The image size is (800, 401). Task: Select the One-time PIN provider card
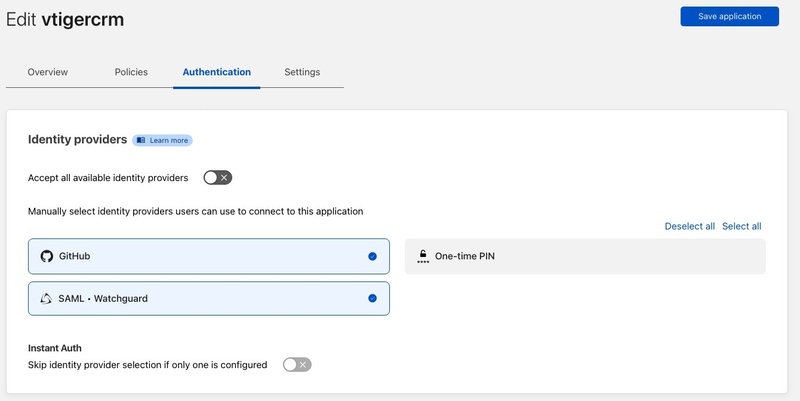[585, 256]
